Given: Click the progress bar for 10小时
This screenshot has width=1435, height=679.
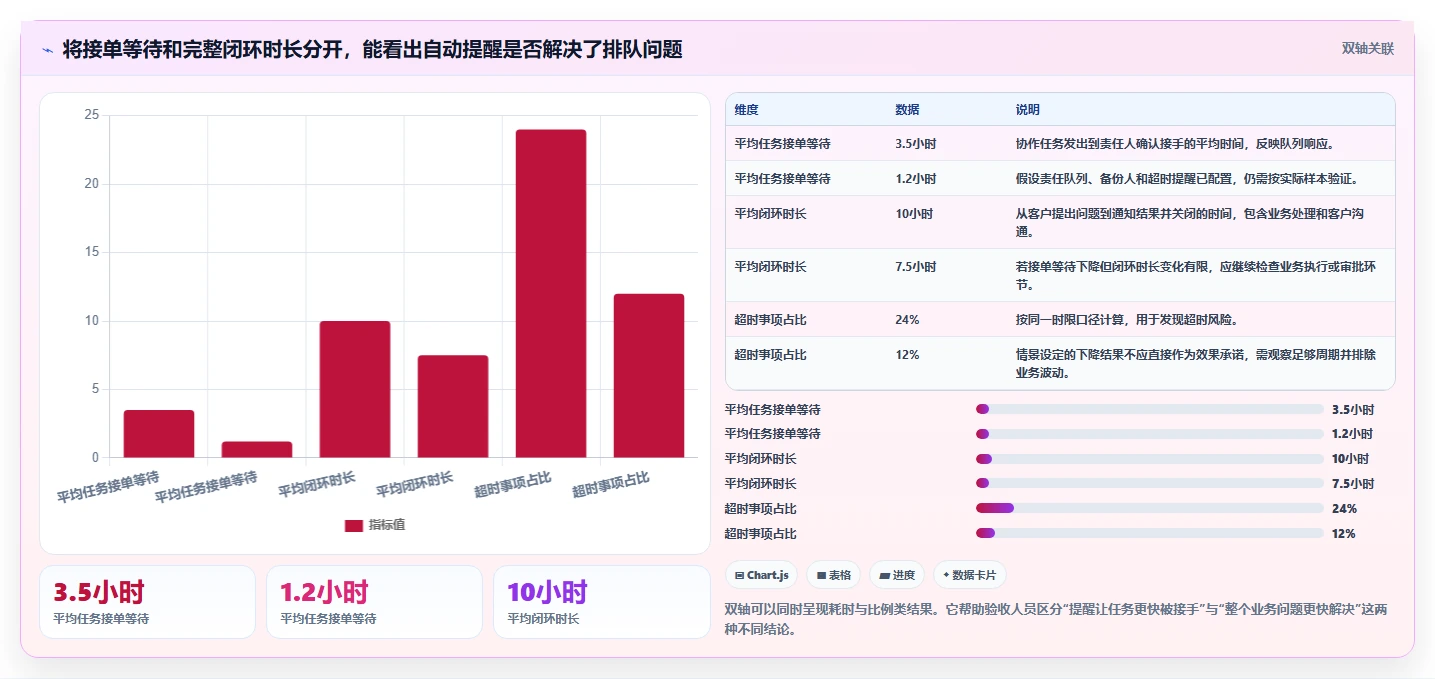Looking at the screenshot, I should [x=1150, y=459].
